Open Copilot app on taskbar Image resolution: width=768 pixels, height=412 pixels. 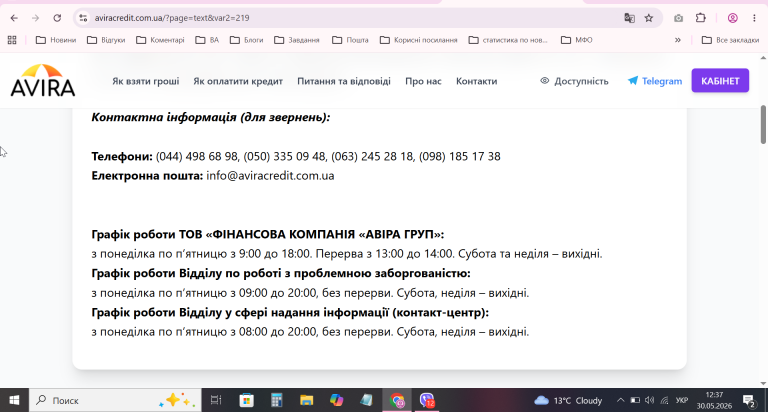click(336, 400)
